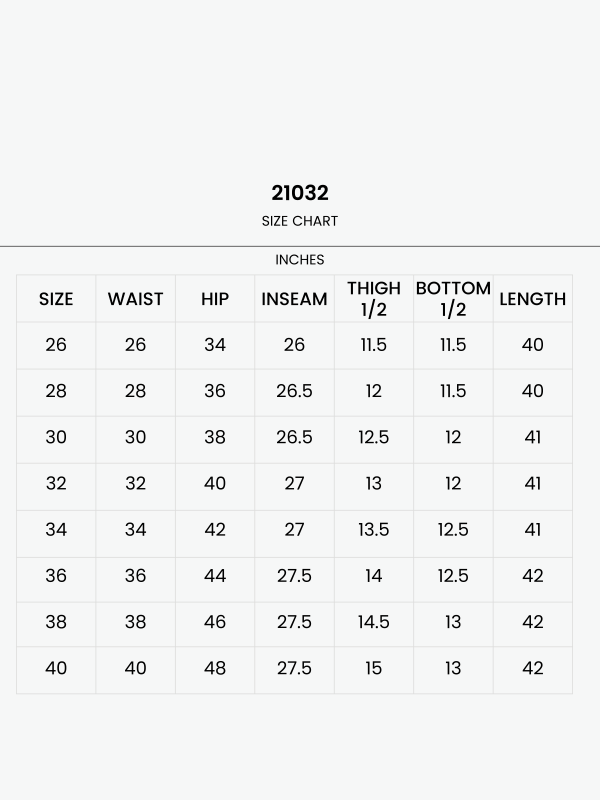Click the 21032 product number heading
The width and height of the screenshot is (600, 800).
pos(299,193)
